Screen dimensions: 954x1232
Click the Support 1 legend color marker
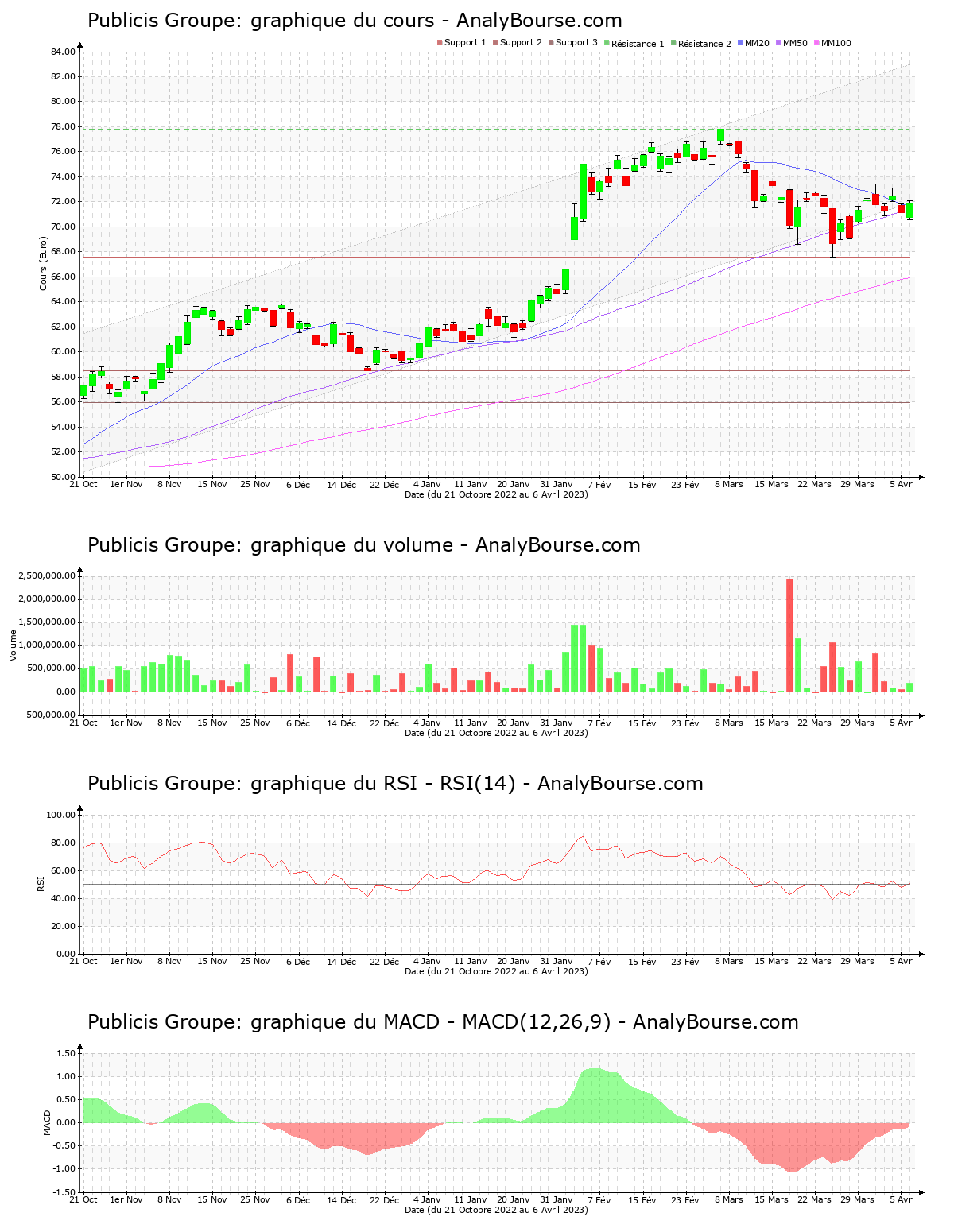(440, 43)
